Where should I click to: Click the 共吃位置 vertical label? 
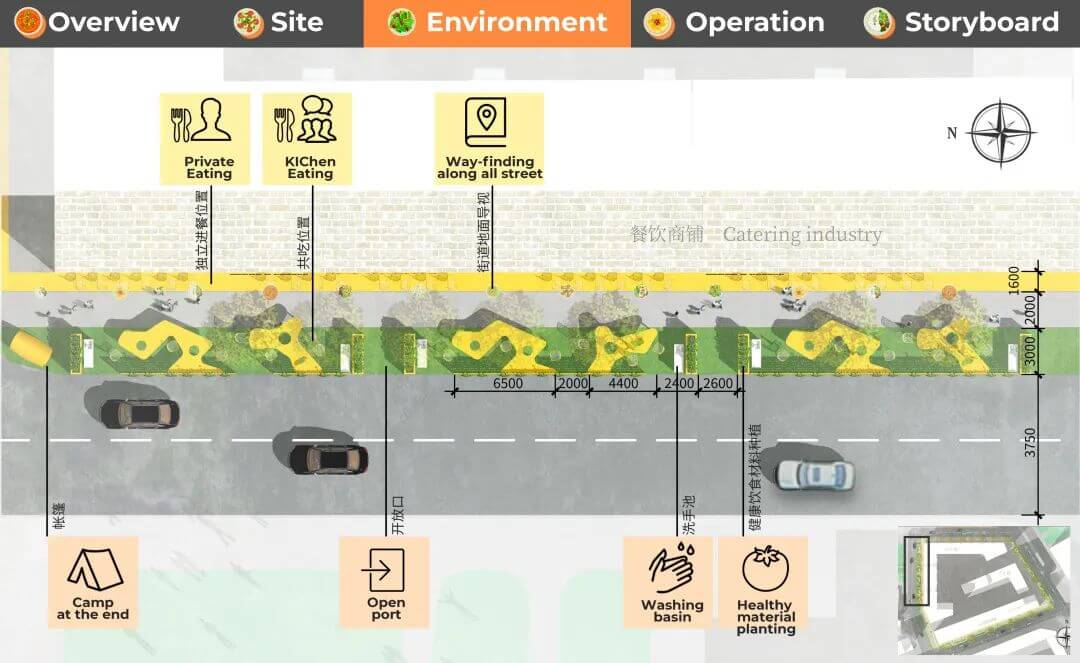304,242
